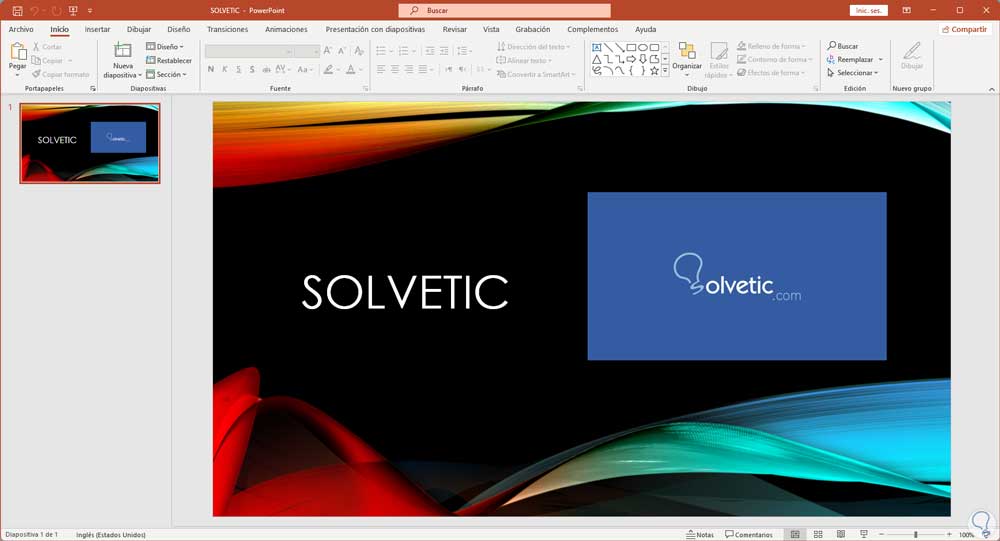Collapse the ribbon with the chevron

pyautogui.click(x=992, y=89)
